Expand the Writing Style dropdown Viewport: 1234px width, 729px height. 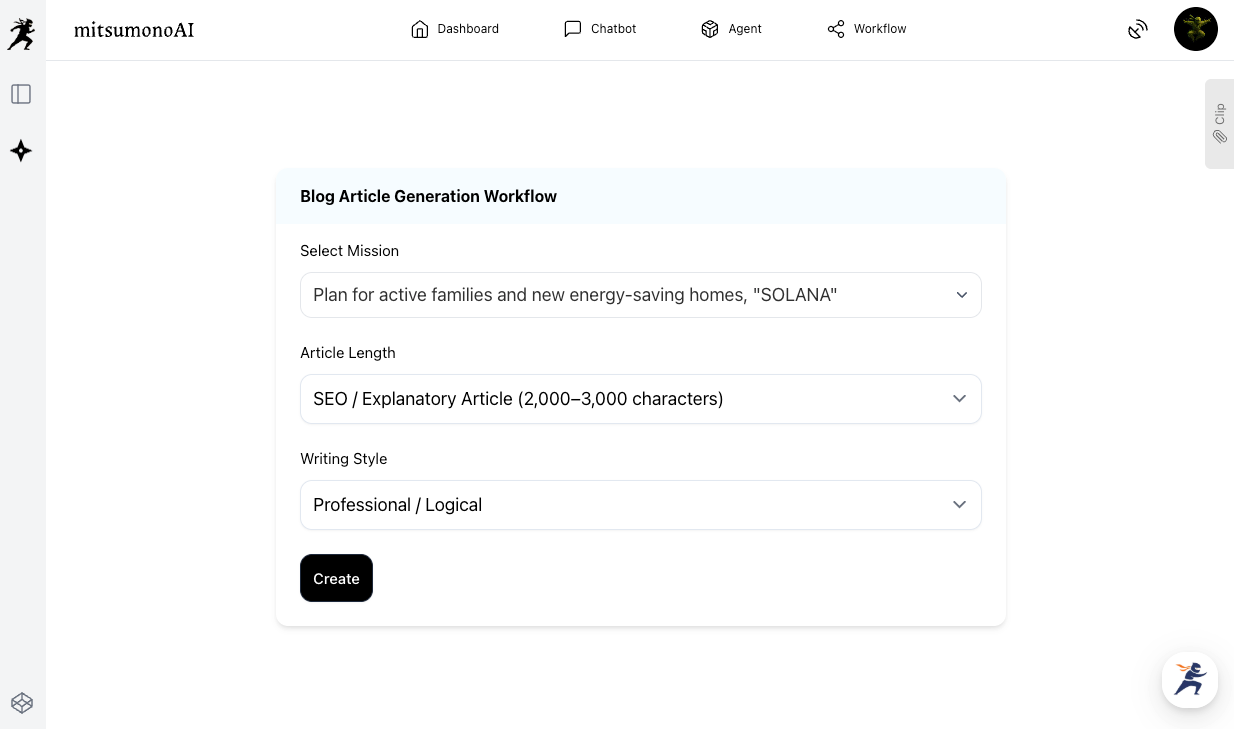[640, 505]
